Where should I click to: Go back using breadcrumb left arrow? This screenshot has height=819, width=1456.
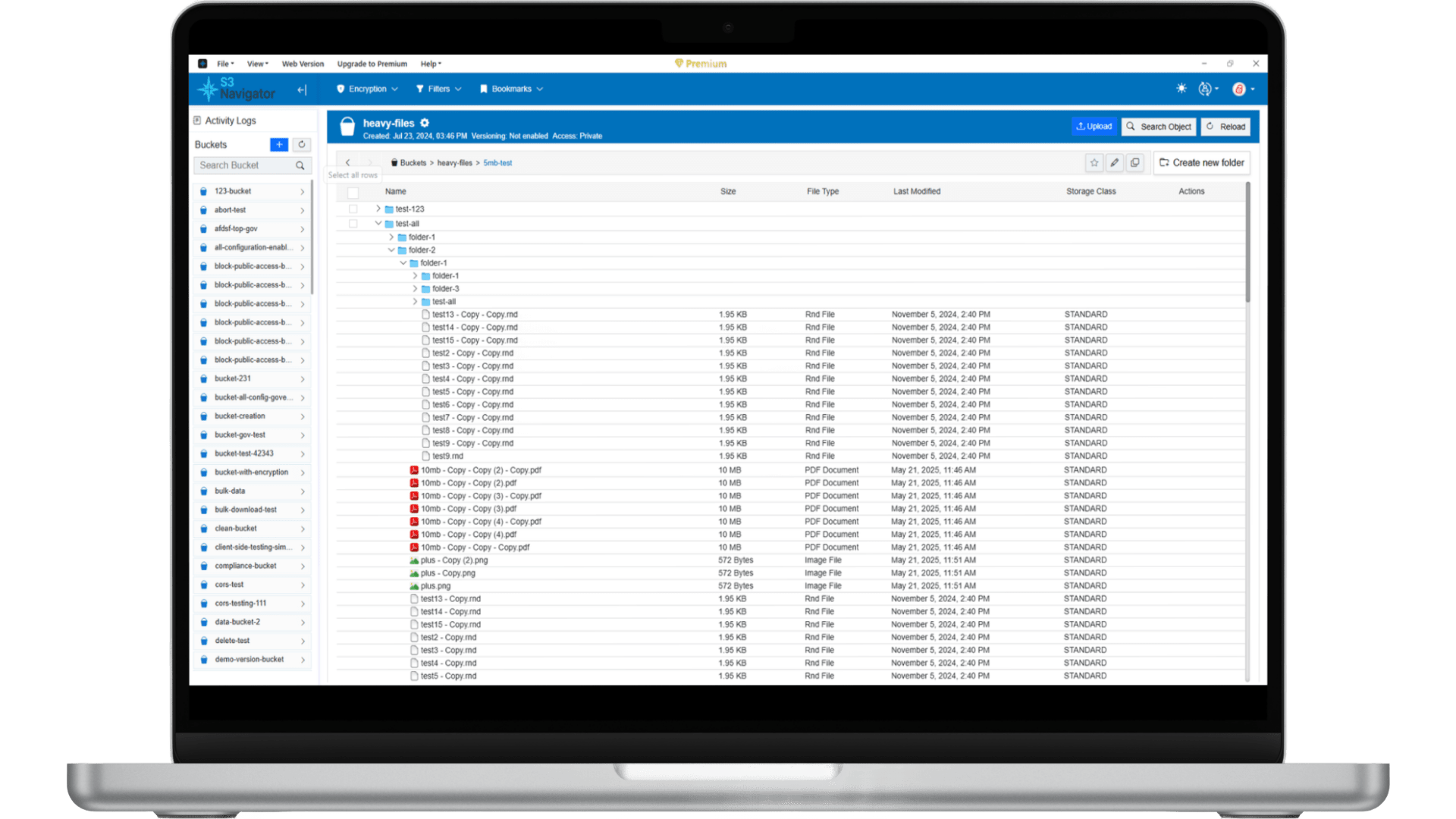[348, 162]
